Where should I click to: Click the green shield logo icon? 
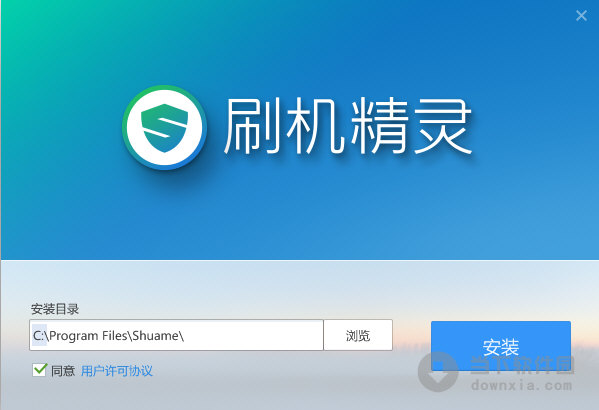(164, 128)
